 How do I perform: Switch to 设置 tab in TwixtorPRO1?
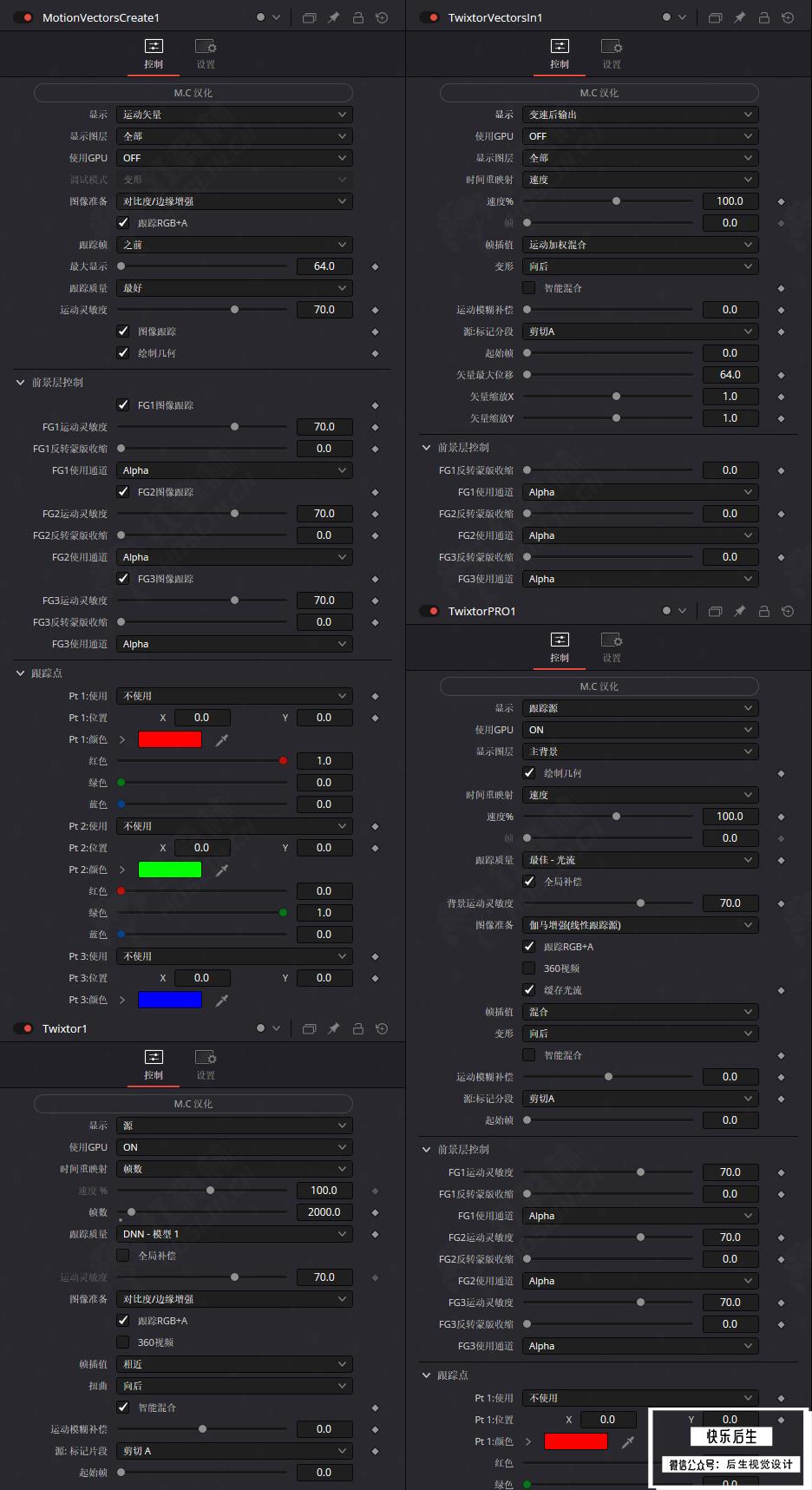[x=612, y=648]
